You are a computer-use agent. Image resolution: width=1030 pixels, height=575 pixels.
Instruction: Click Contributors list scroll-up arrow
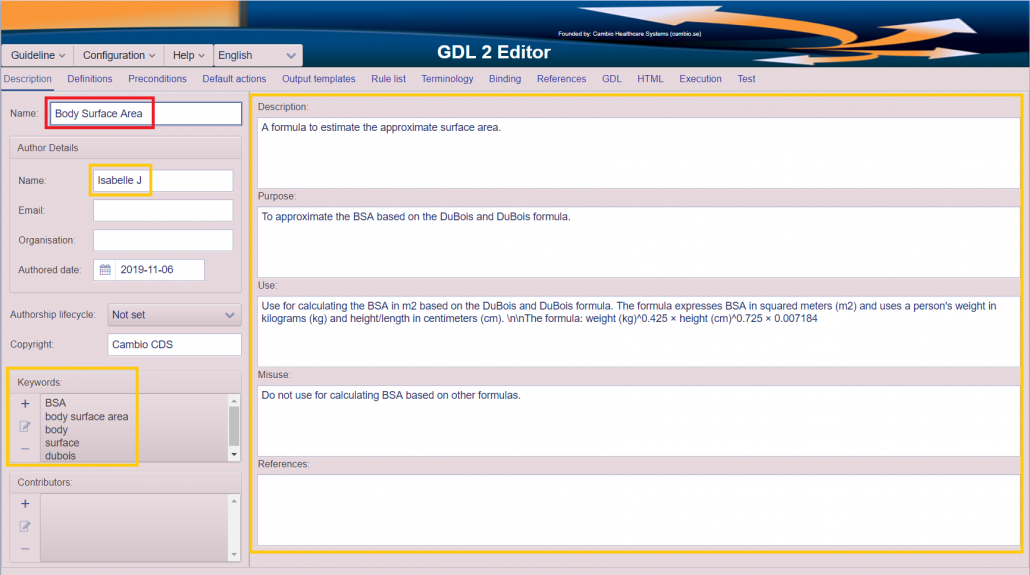(x=234, y=501)
